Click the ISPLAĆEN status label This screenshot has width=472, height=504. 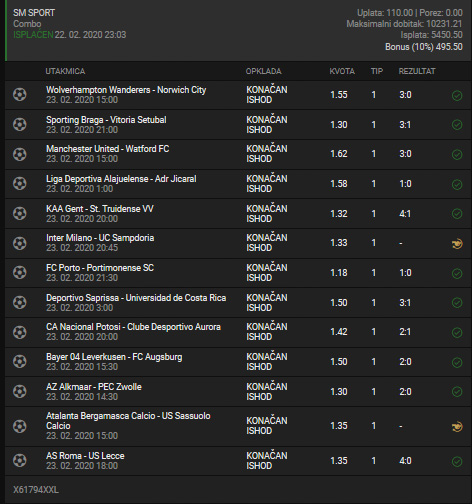[x=33, y=35]
